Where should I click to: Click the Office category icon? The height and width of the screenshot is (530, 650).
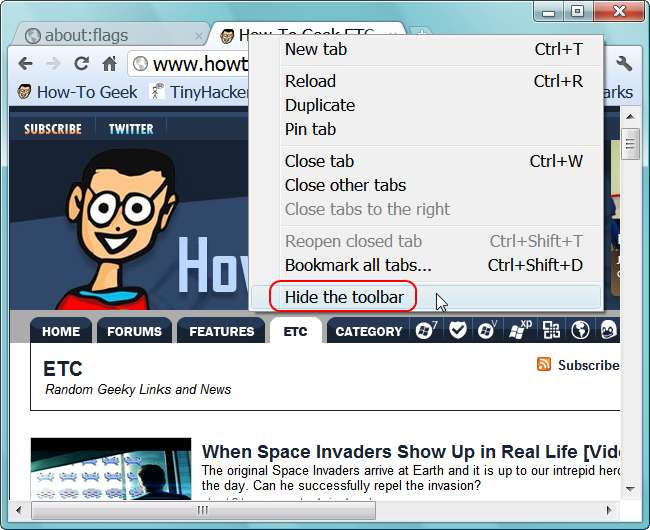(551, 330)
